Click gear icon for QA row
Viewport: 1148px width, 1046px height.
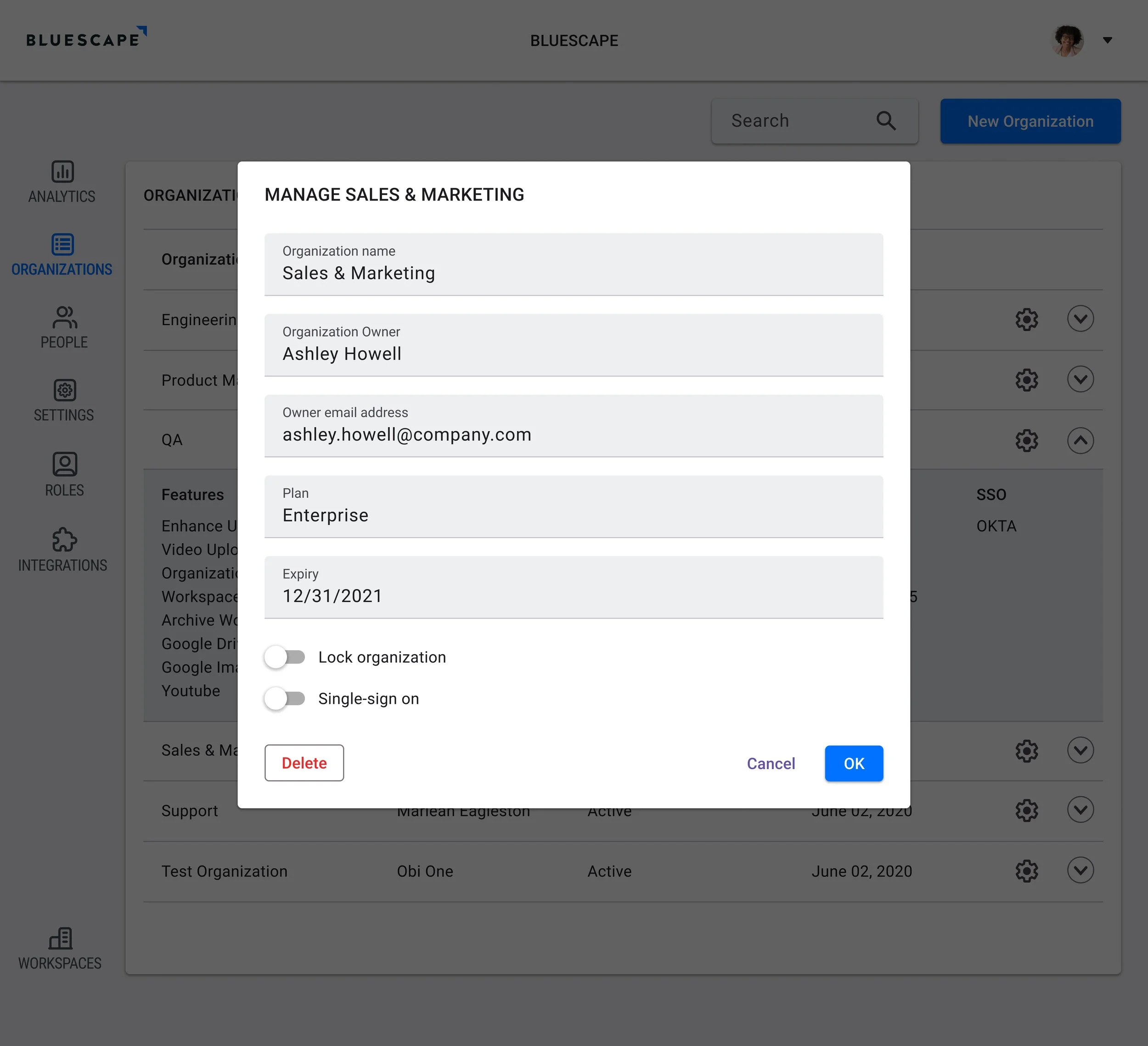coord(1026,440)
